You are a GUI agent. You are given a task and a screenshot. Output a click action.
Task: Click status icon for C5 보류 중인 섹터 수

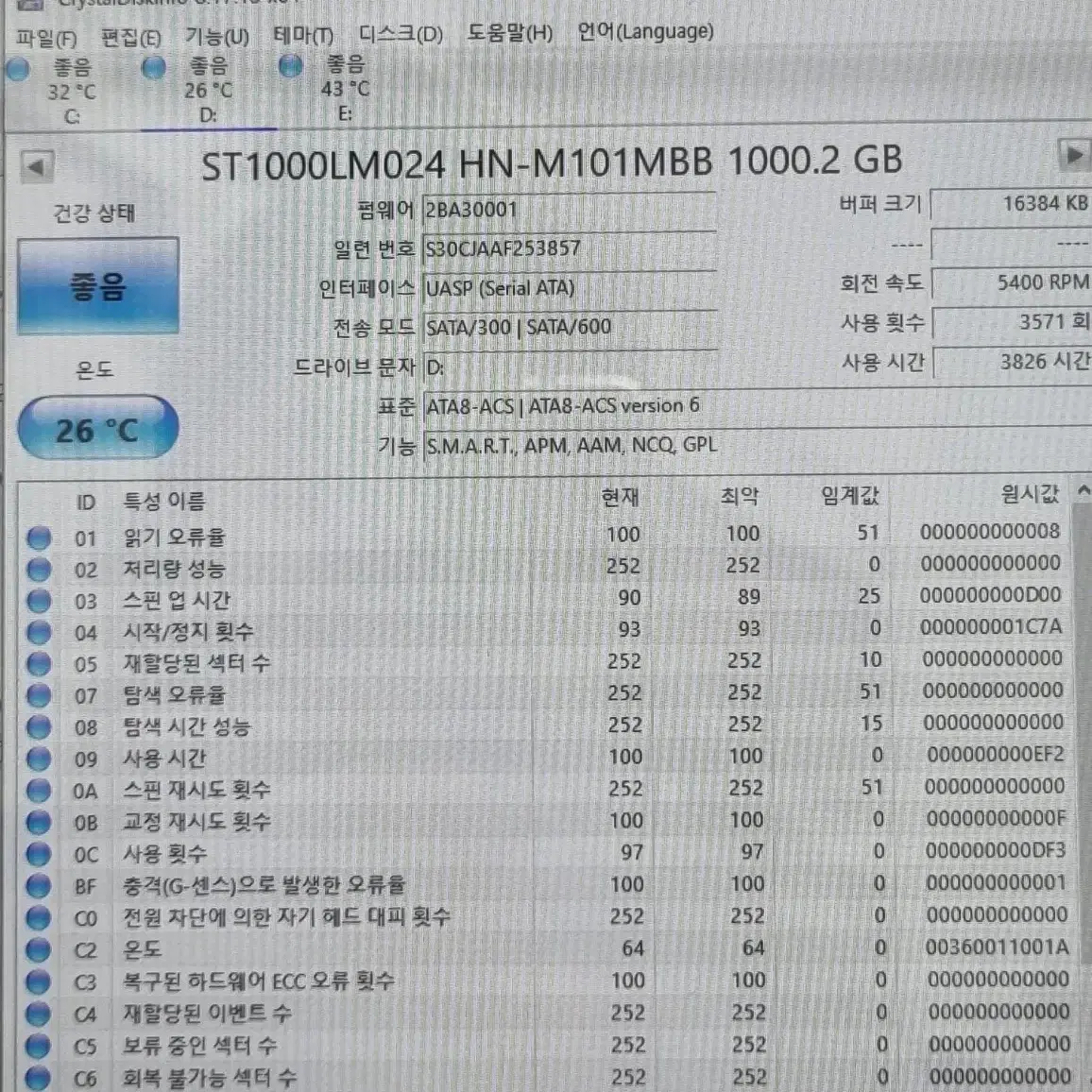(39, 1046)
